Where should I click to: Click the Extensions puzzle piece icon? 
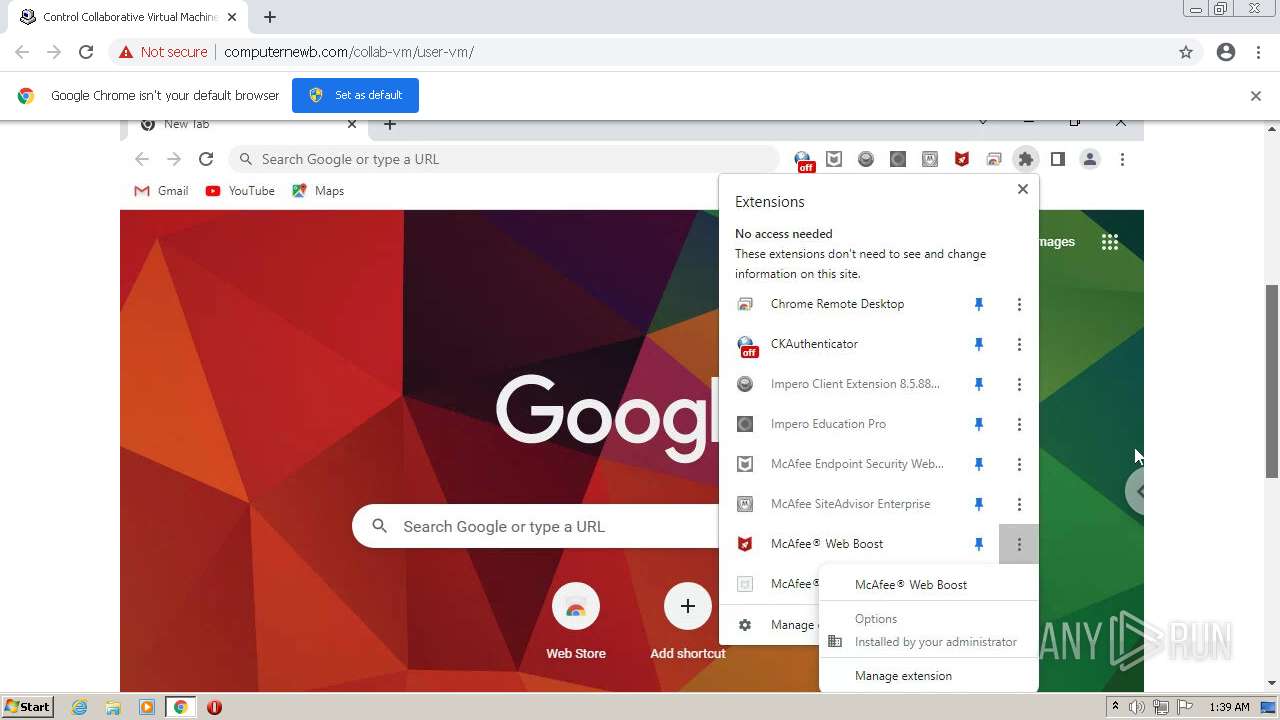click(1026, 159)
